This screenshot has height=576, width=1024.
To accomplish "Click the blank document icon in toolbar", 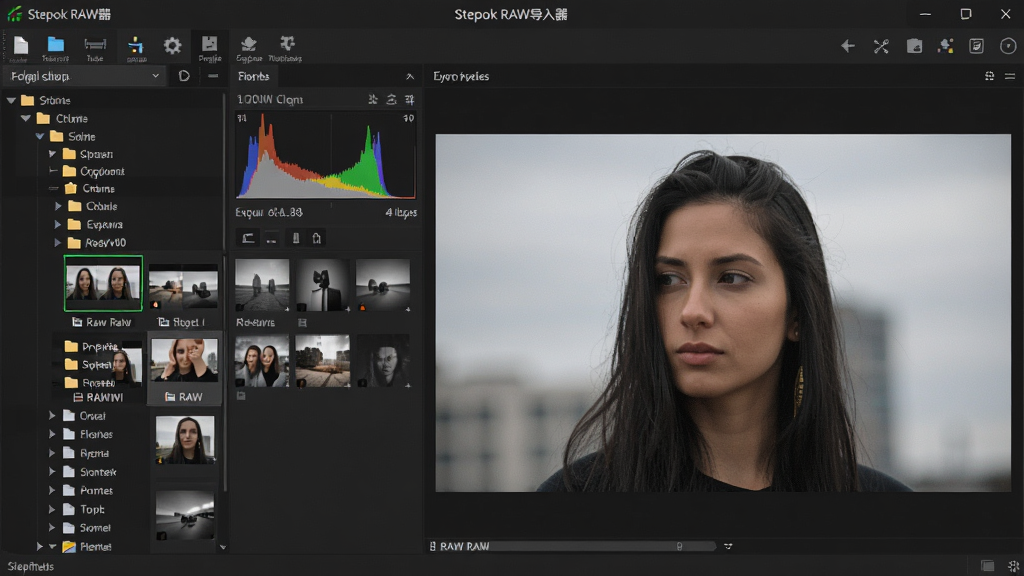I will pyautogui.click(x=21, y=45).
